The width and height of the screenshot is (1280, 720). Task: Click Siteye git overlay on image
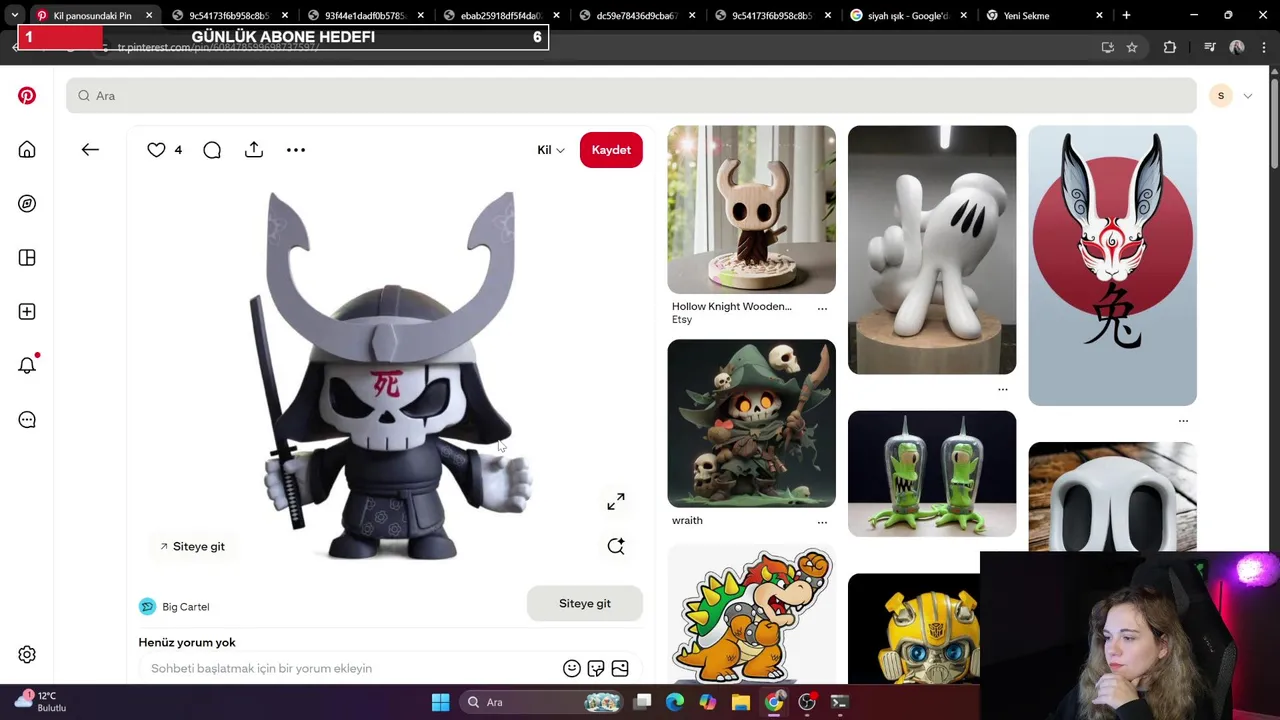[192, 547]
